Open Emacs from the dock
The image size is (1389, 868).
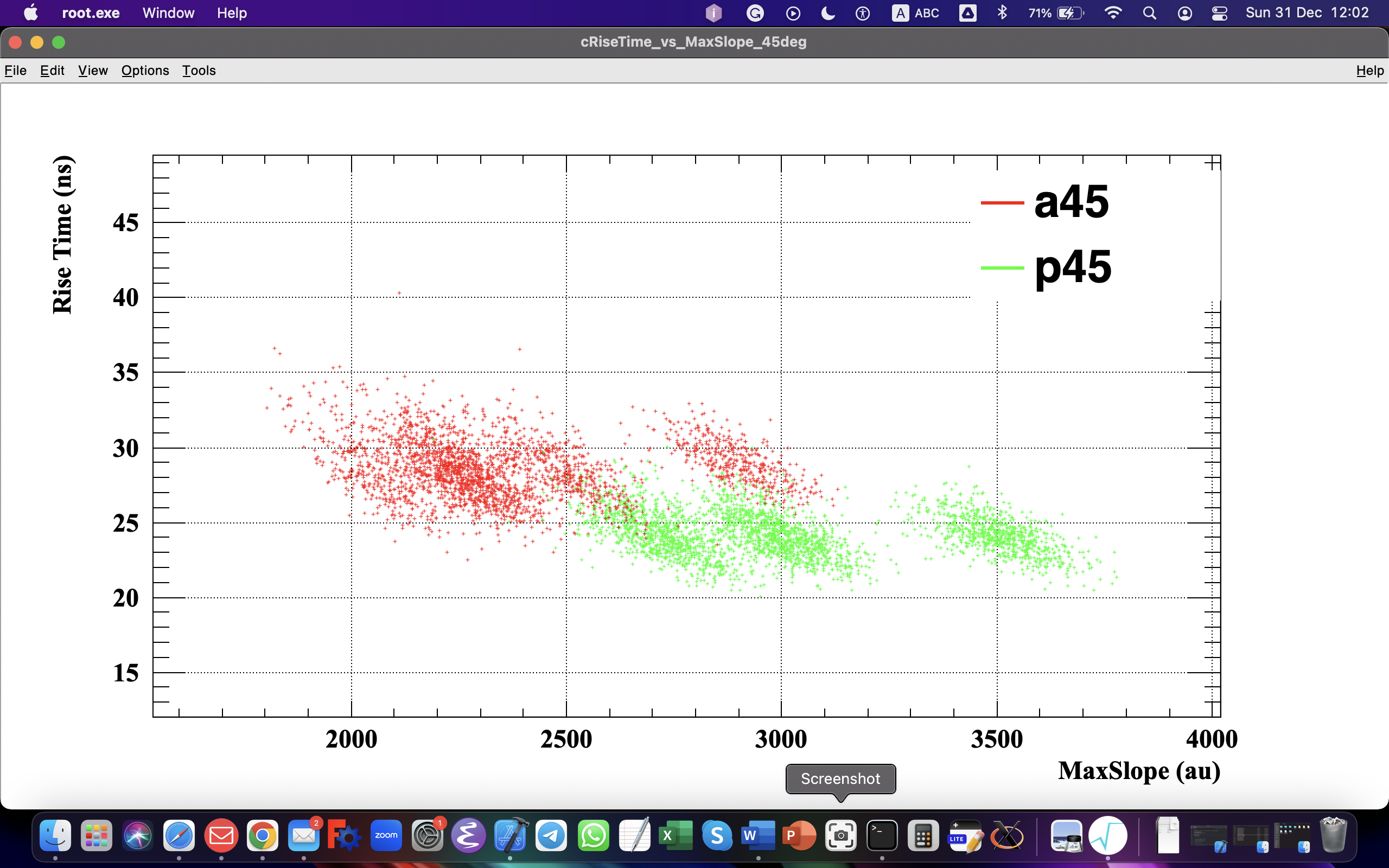coord(468,835)
